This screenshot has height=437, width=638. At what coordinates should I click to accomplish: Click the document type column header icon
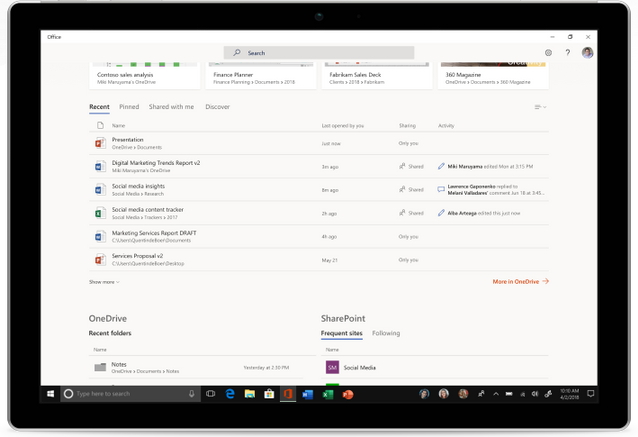[x=100, y=125]
